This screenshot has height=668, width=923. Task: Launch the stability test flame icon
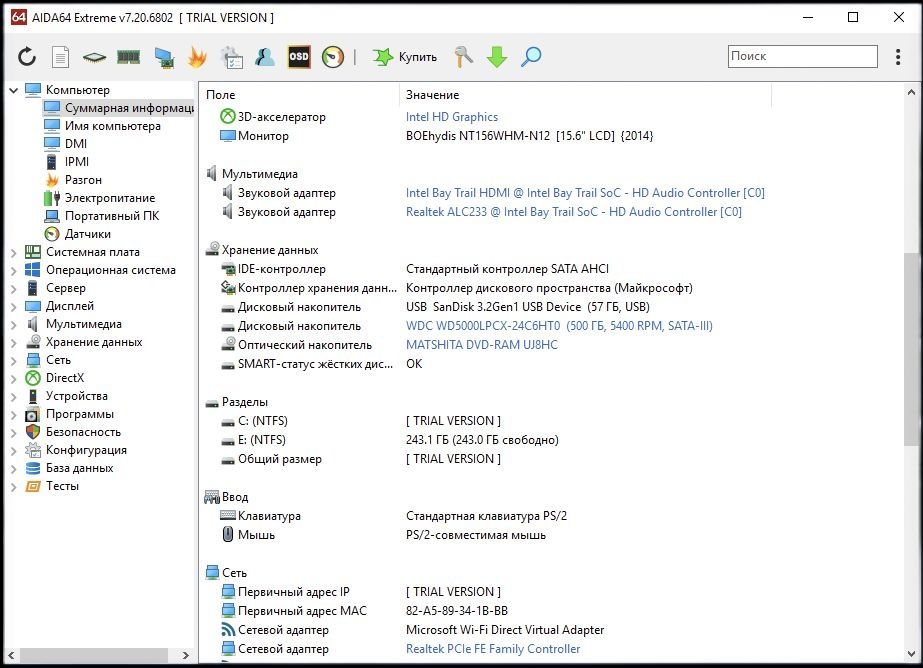click(x=197, y=57)
